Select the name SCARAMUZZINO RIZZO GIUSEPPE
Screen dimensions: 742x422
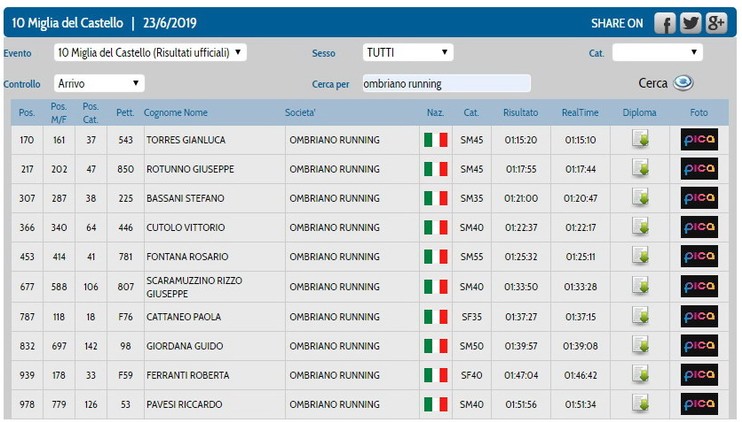[x=194, y=287]
